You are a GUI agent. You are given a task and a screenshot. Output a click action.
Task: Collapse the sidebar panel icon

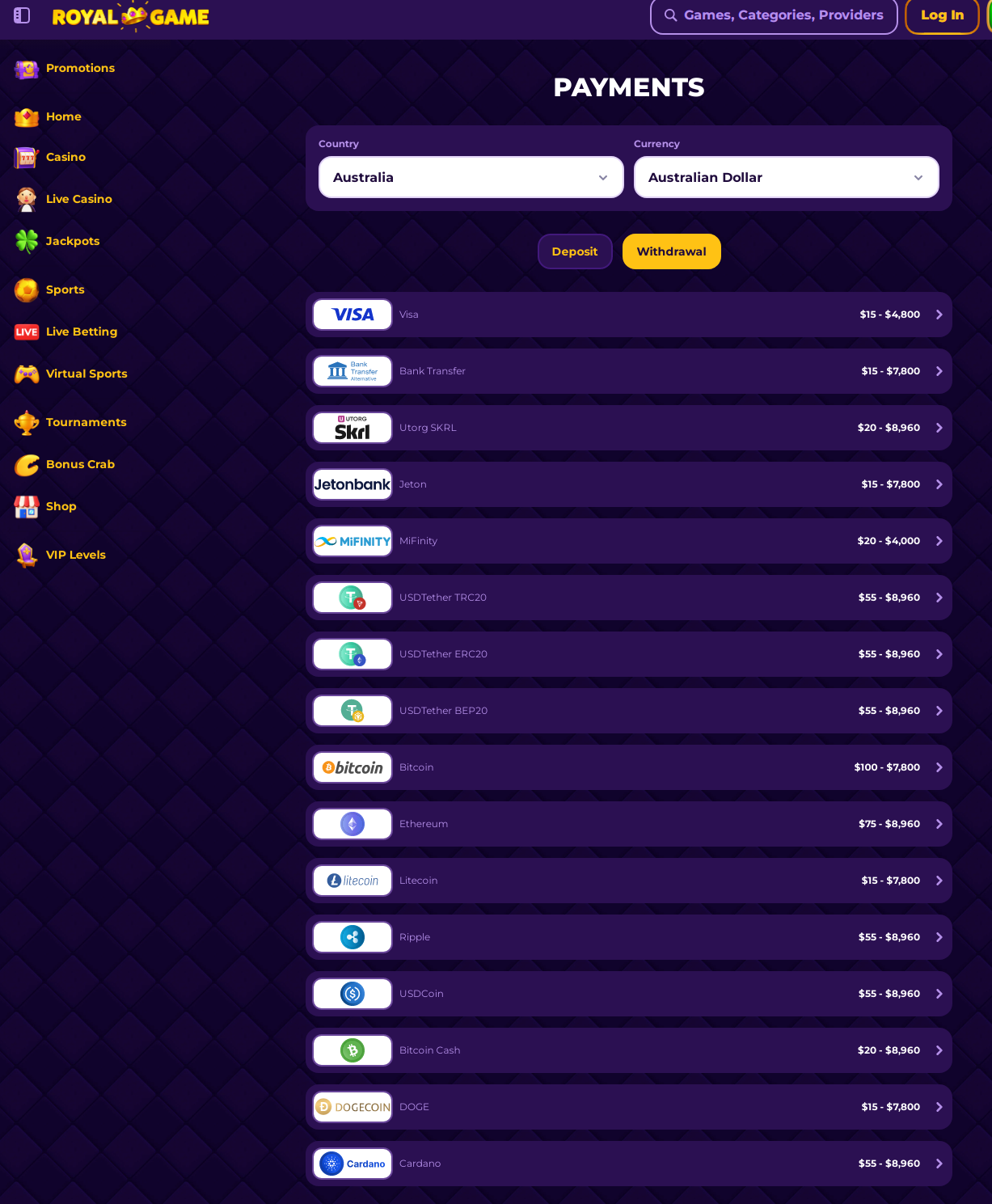point(22,15)
